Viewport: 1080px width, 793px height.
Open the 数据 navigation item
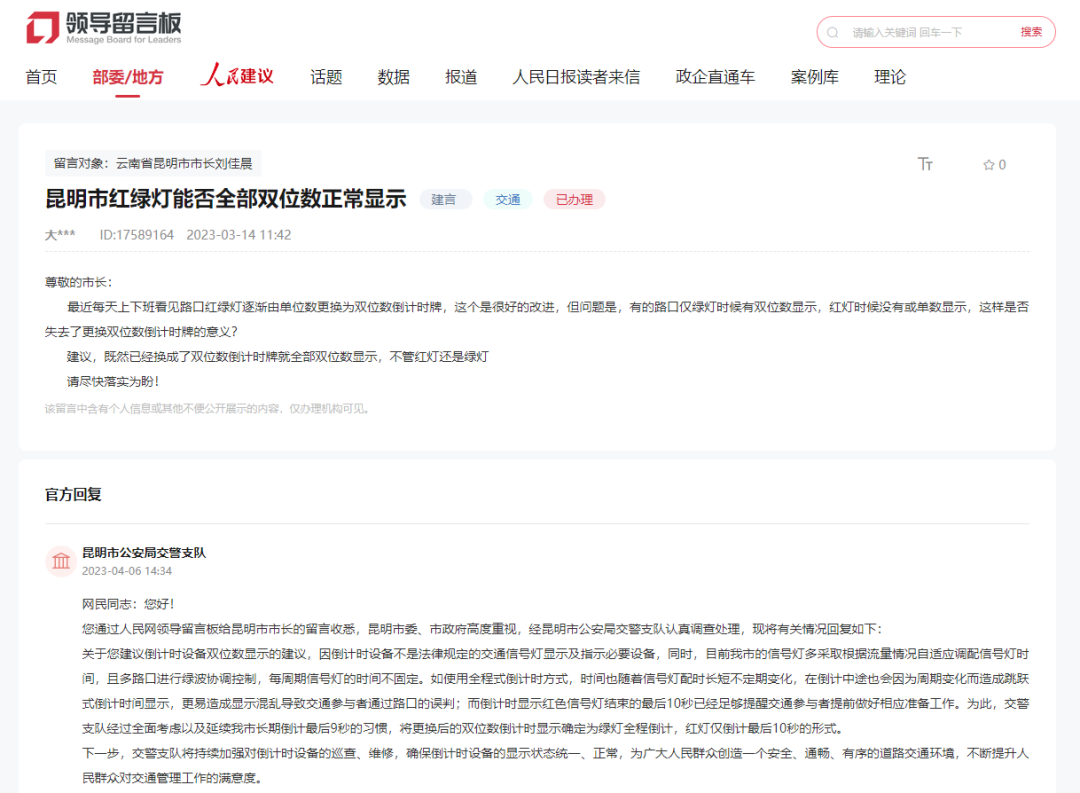tap(394, 76)
